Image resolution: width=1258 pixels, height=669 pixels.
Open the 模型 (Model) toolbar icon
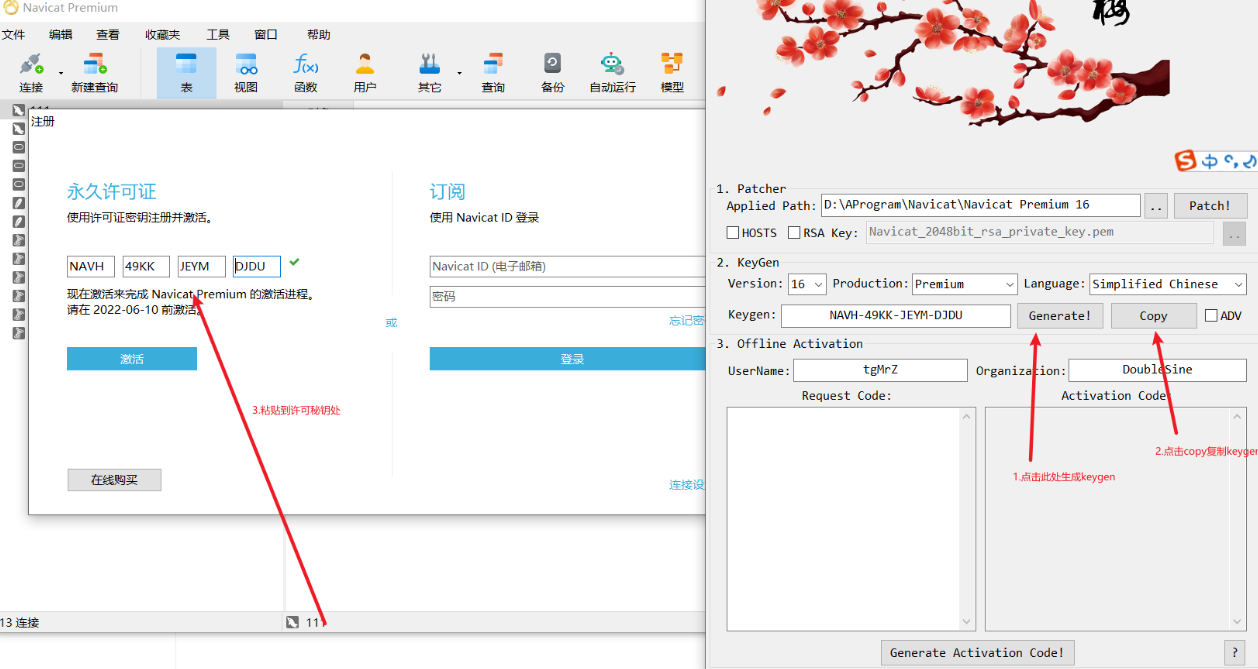coord(672,72)
